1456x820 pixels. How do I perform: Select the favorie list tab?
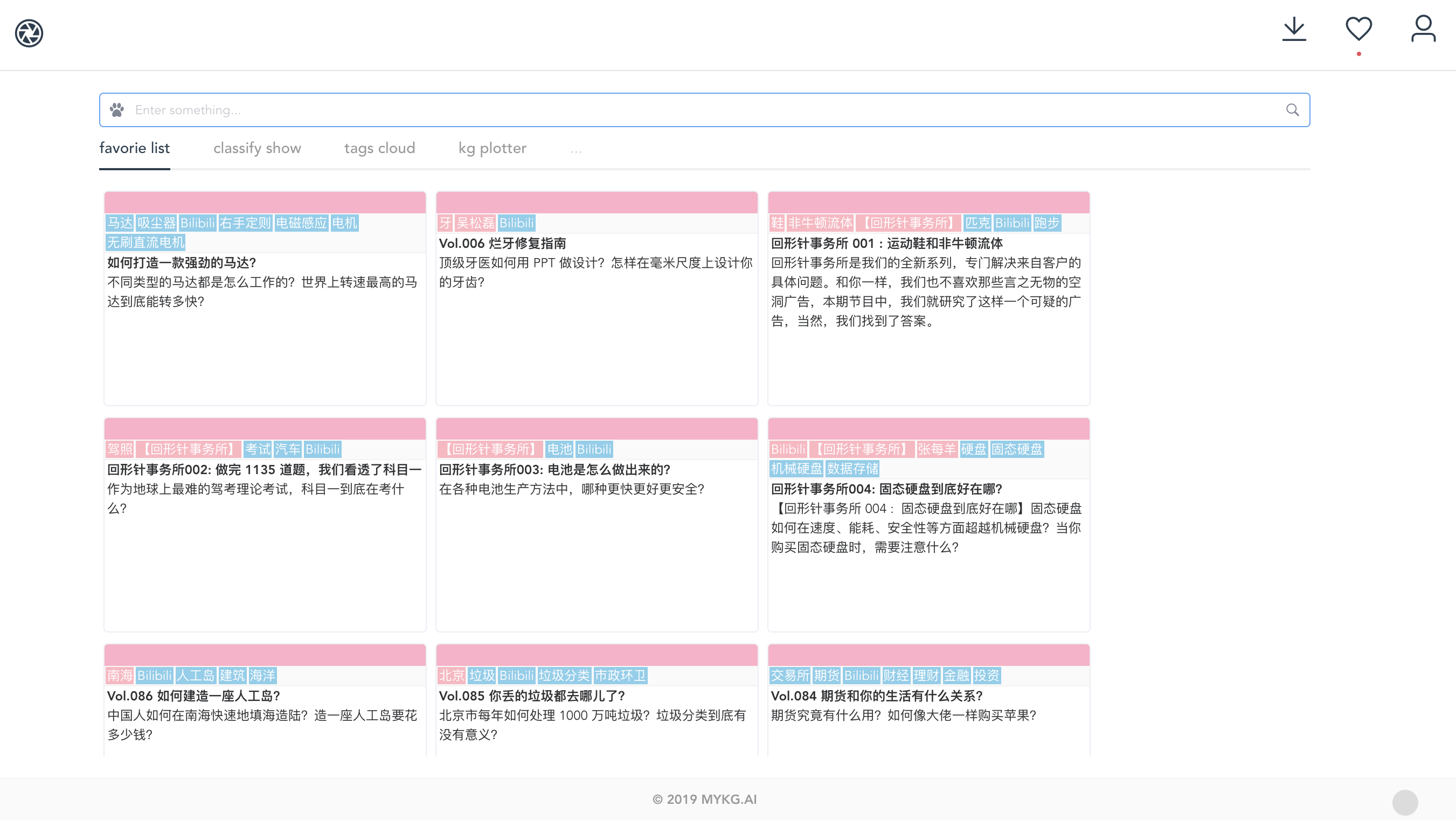pos(135,148)
